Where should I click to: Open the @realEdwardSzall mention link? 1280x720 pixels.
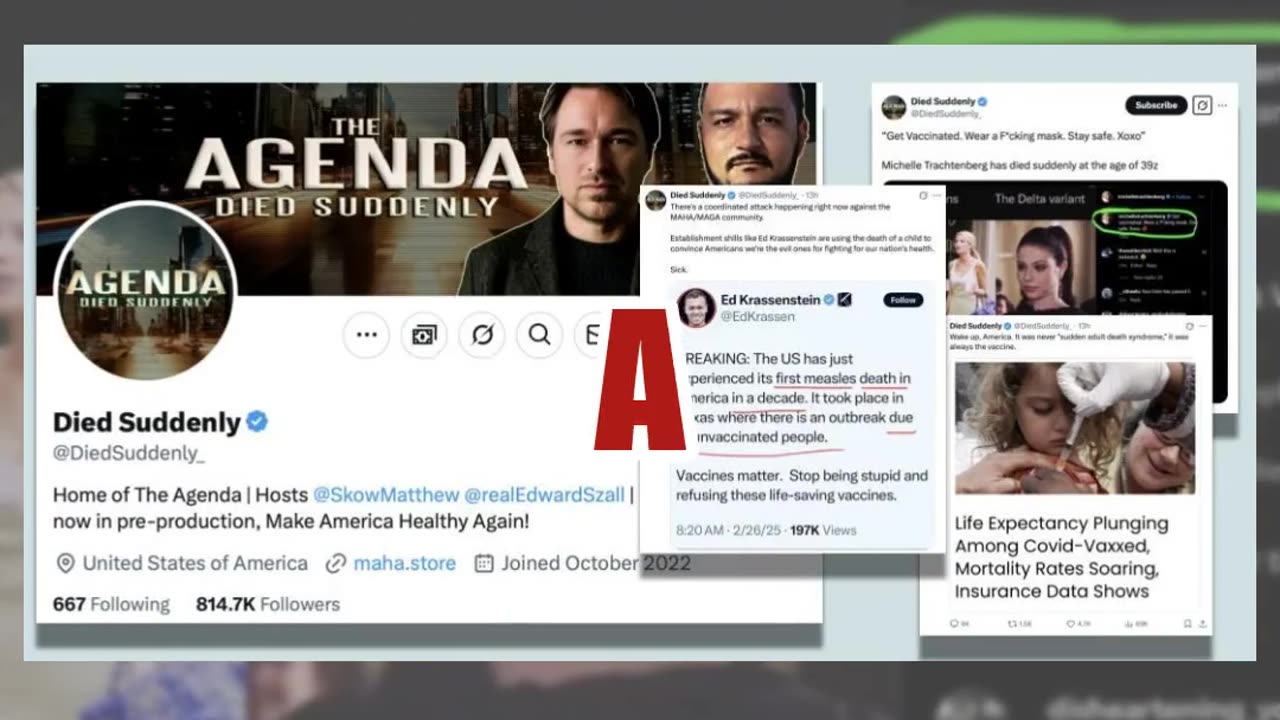tap(545, 495)
